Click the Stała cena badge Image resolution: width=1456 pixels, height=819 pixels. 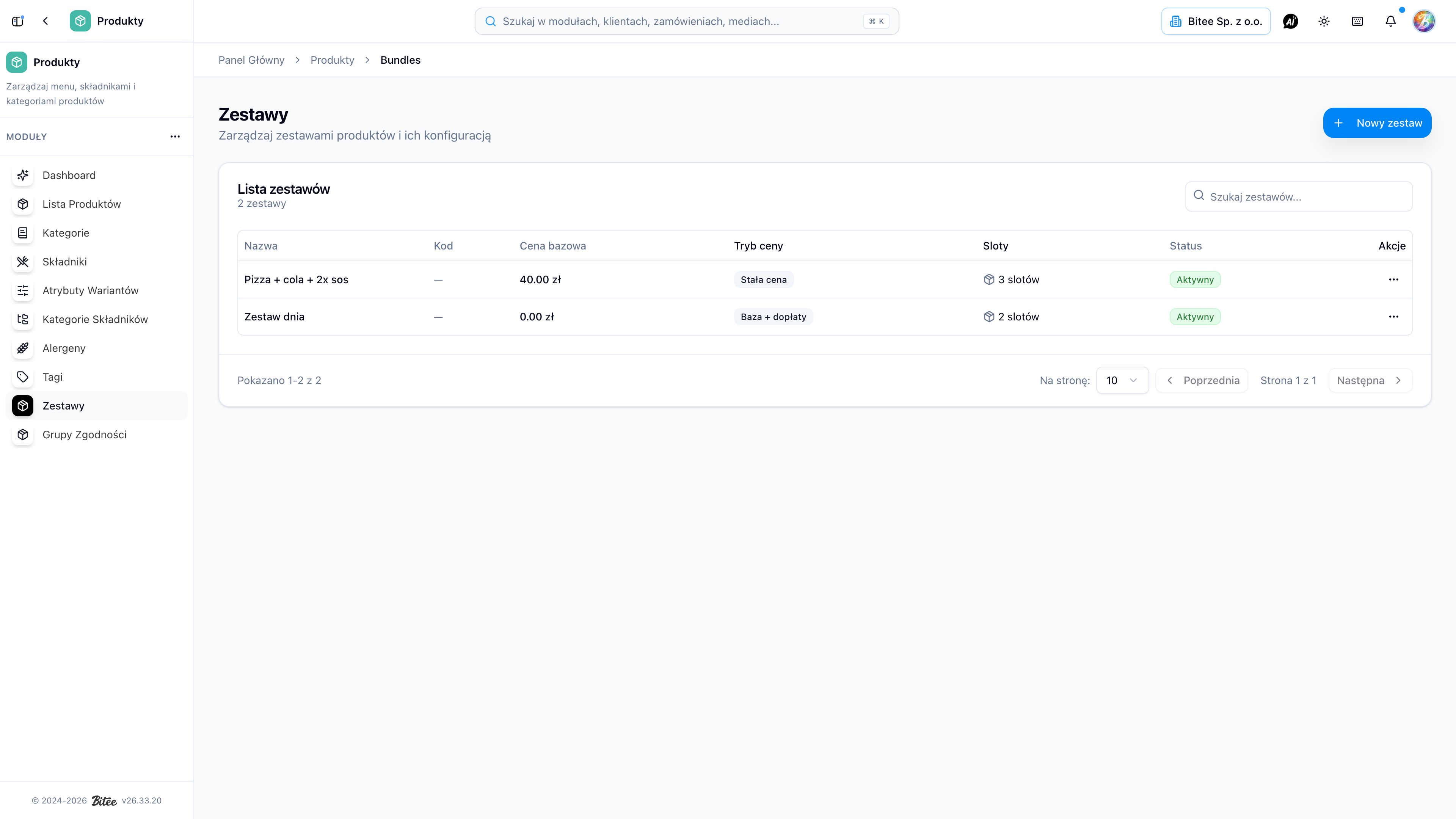coord(764,279)
